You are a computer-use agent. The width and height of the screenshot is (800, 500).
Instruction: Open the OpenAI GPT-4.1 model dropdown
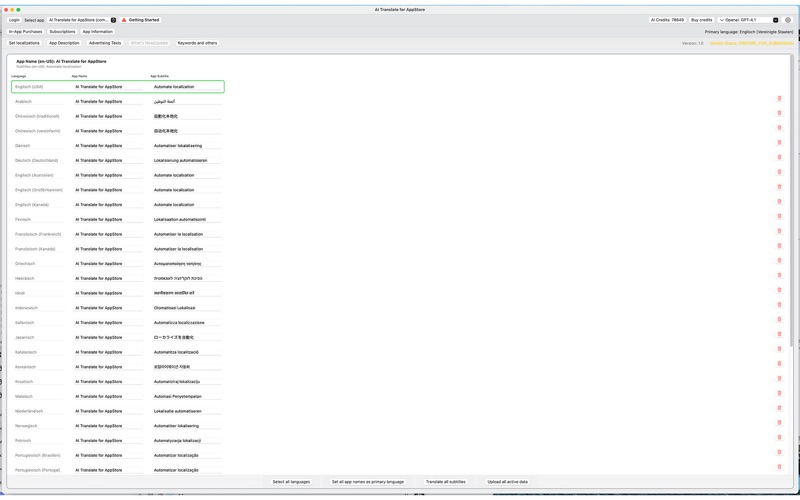[x=748, y=20]
